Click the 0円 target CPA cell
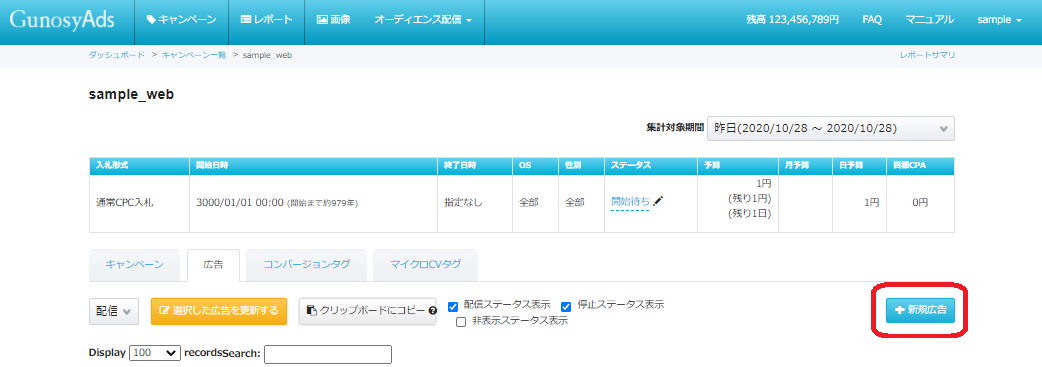 920,203
